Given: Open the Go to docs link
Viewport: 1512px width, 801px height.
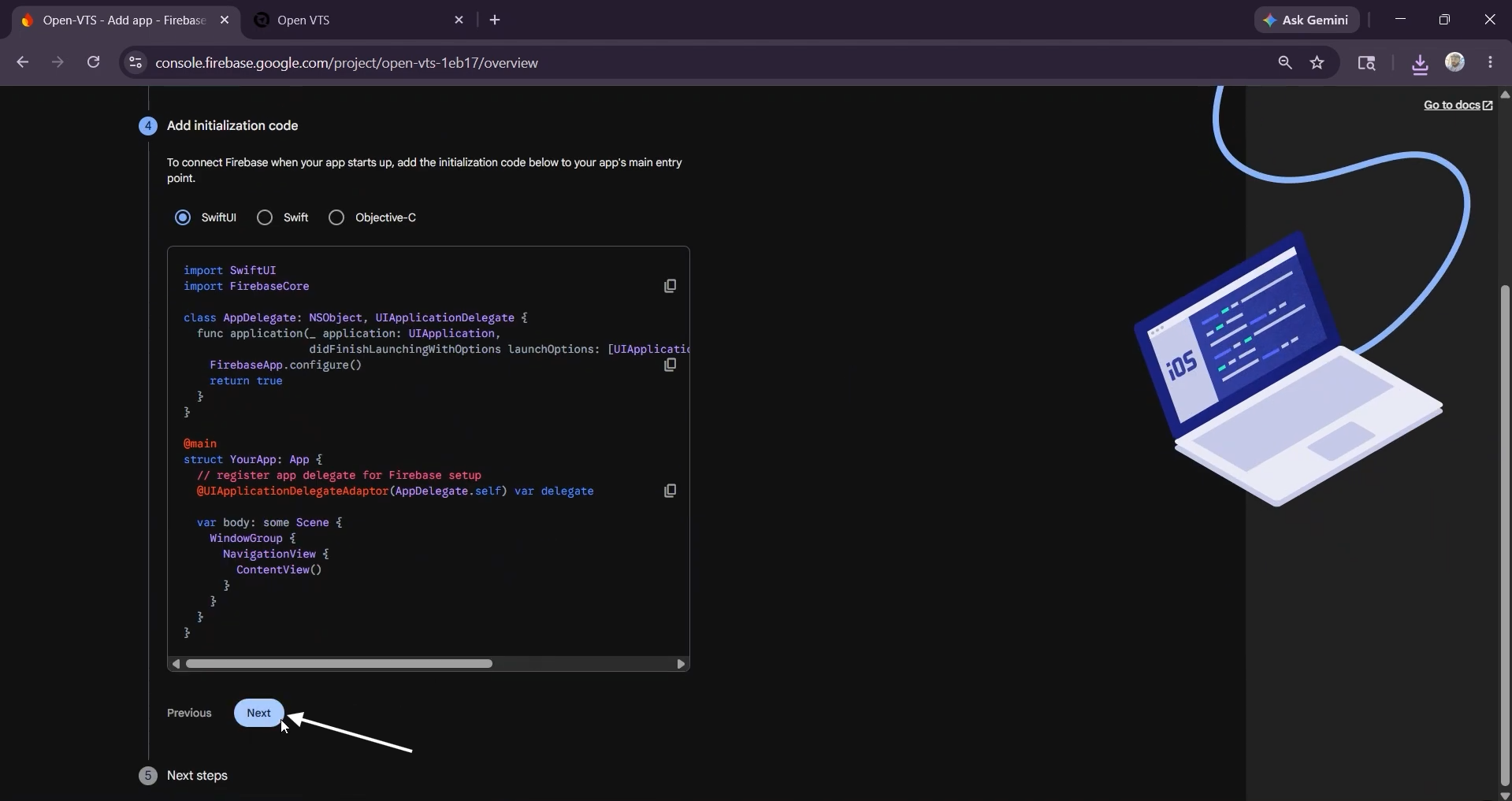Looking at the screenshot, I should click(x=1458, y=105).
